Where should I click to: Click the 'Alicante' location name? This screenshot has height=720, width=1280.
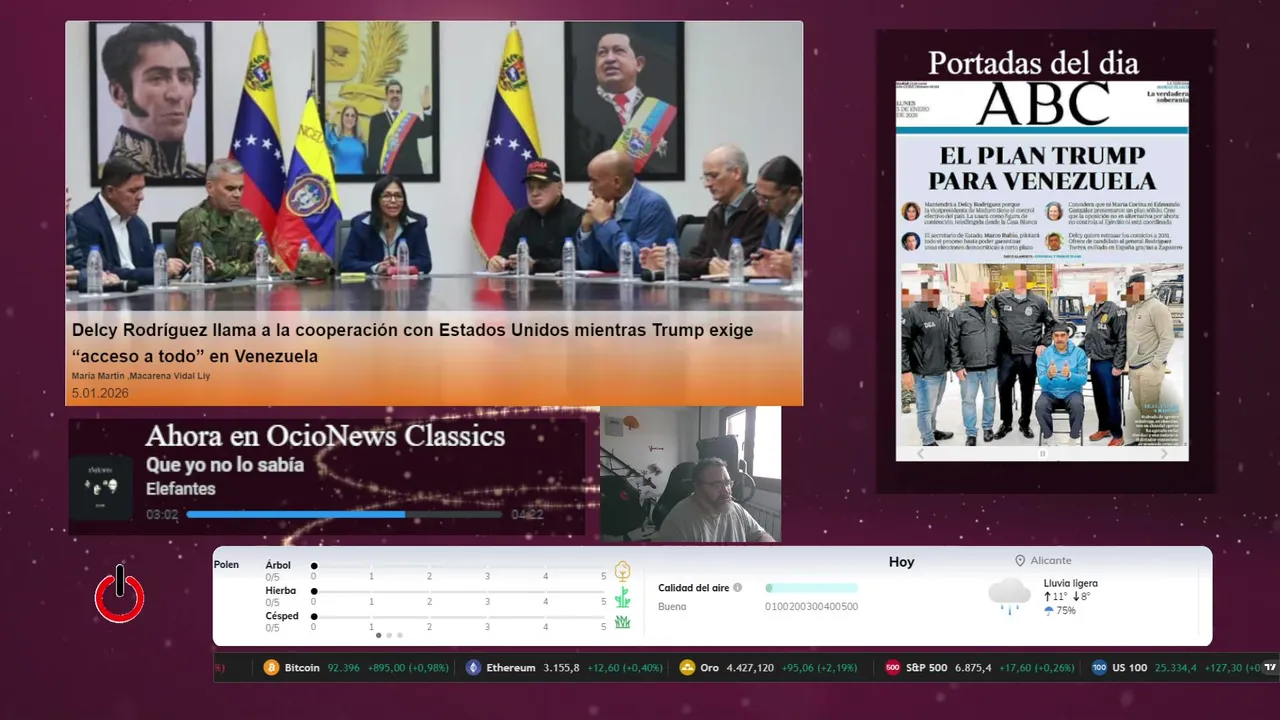tap(1051, 561)
